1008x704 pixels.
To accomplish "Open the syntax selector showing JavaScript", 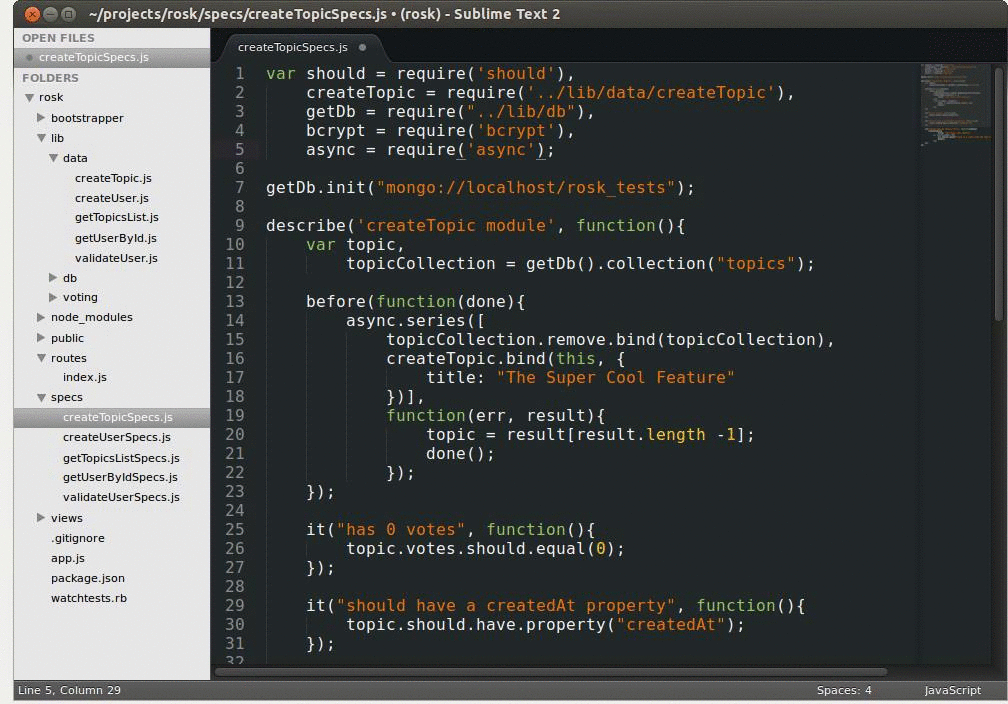I will tap(951, 690).
